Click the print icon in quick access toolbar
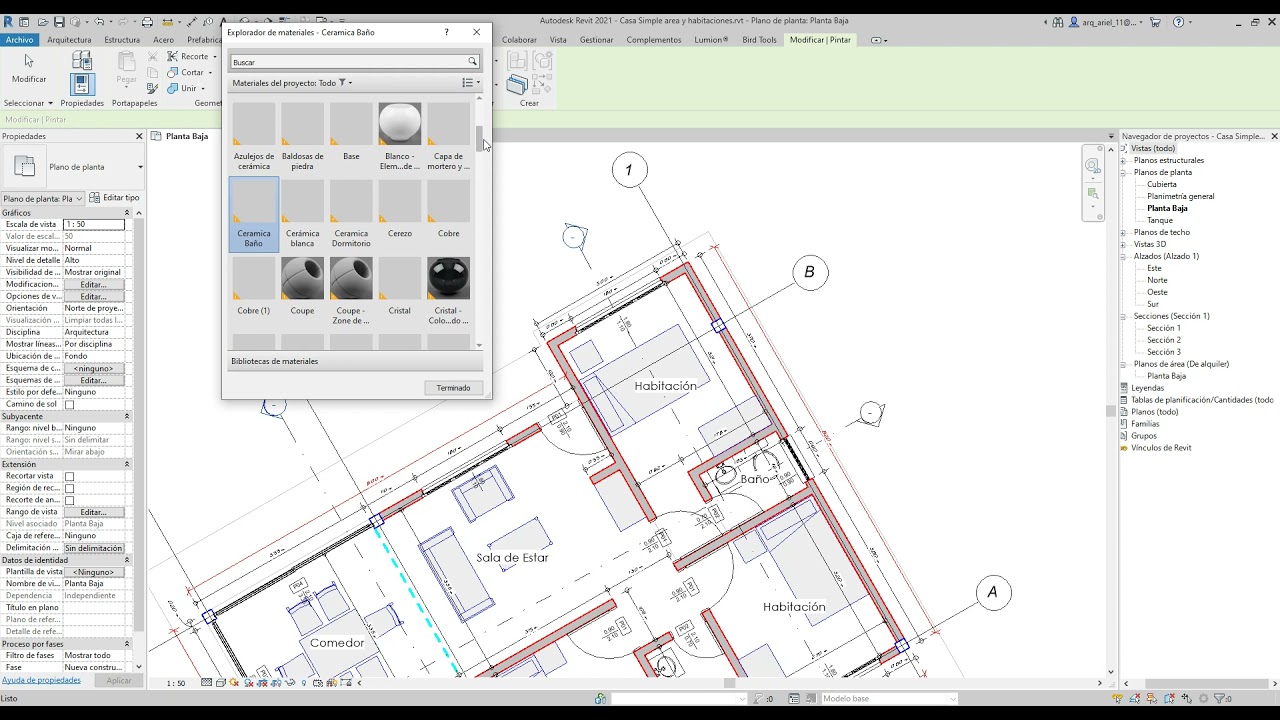1280x720 pixels. (x=147, y=22)
